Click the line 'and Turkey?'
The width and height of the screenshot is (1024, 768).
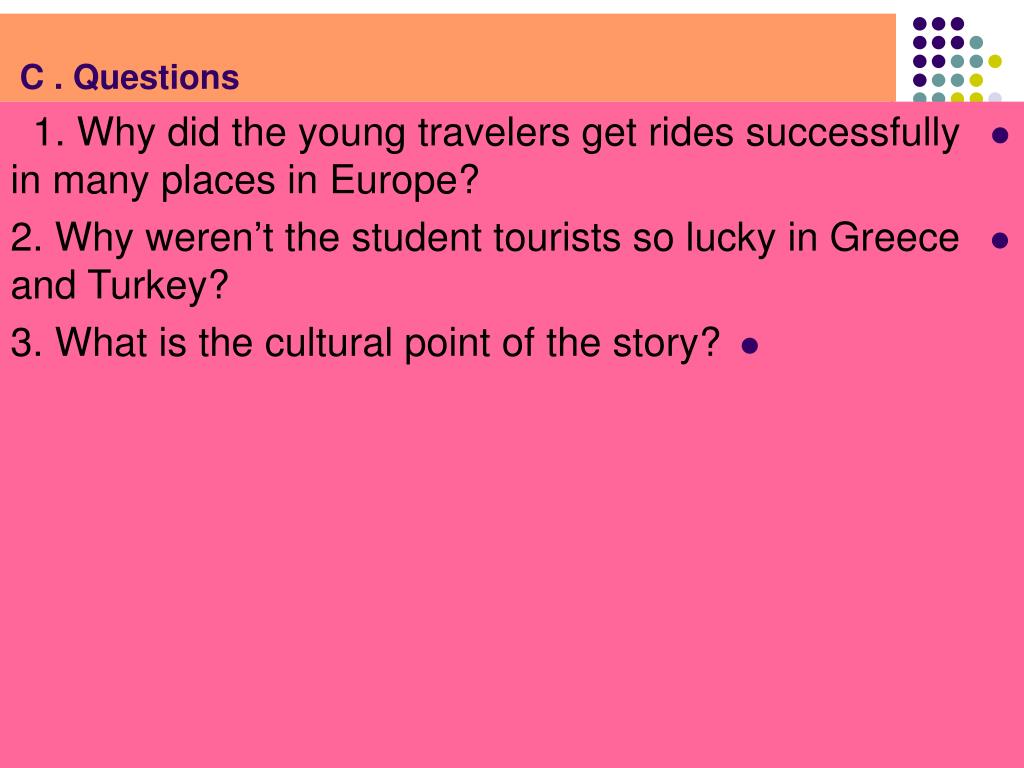[120, 285]
